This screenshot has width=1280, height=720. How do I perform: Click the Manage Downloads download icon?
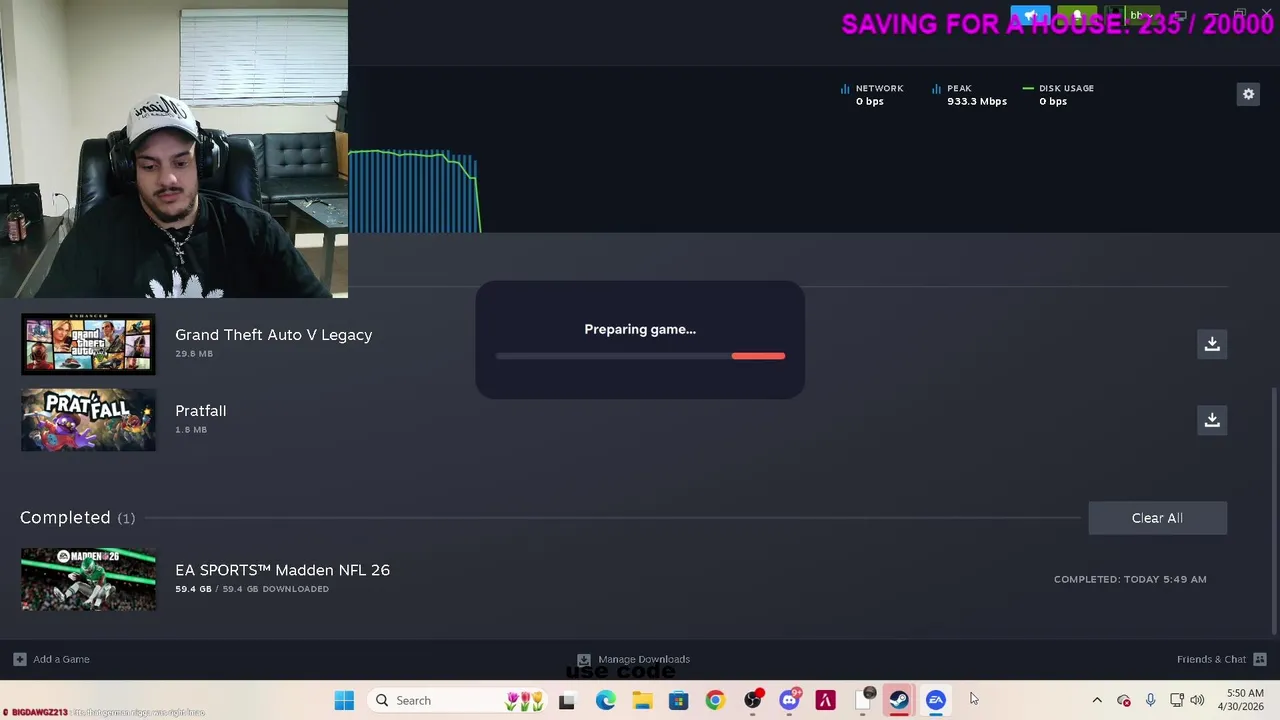(x=584, y=659)
